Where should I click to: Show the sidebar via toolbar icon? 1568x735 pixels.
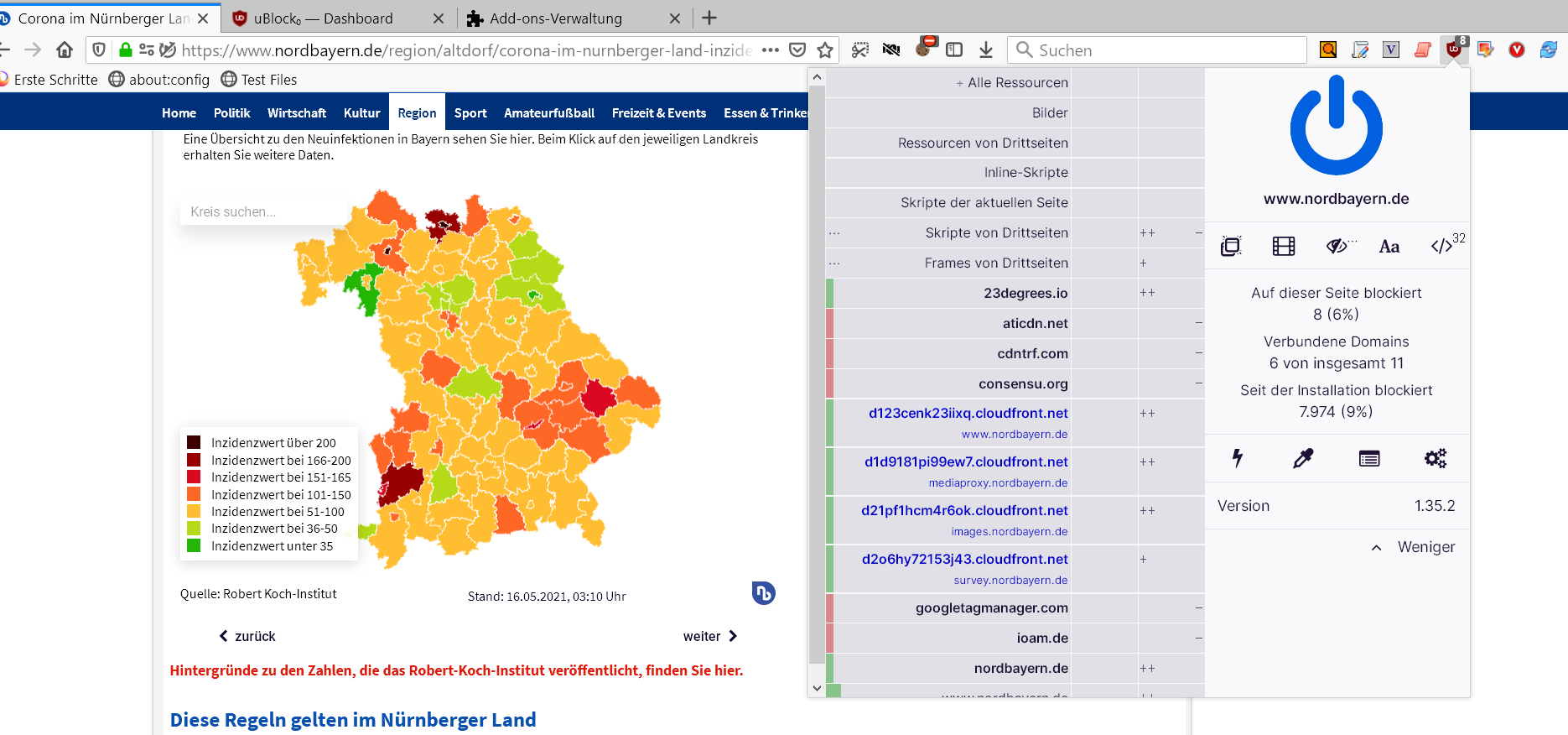(954, 50)
